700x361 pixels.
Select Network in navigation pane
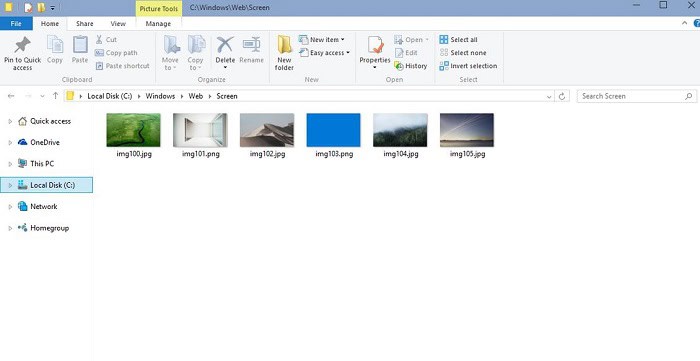click(38, 207)
